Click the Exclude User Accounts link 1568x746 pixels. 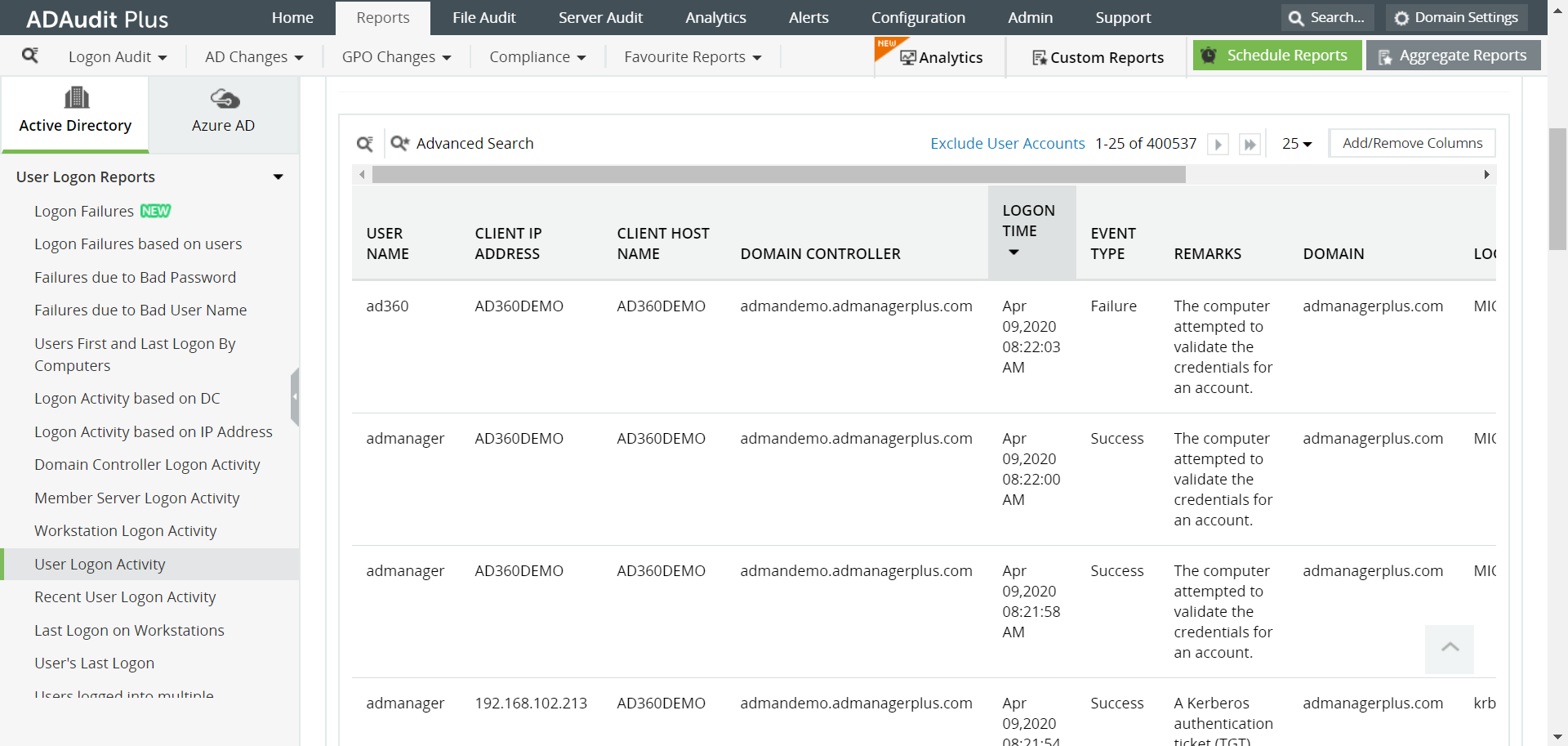pos(1007,143)
